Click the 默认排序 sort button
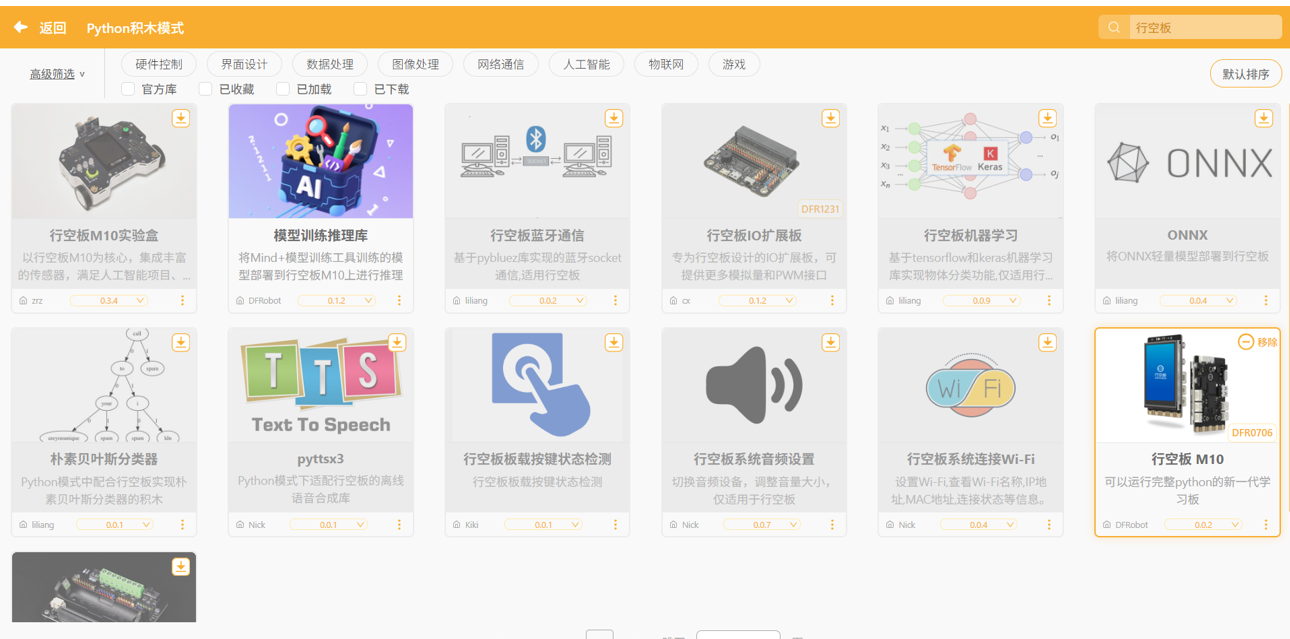The height and width of the screenshot is (639, 1290). (x=1245, y=74)
